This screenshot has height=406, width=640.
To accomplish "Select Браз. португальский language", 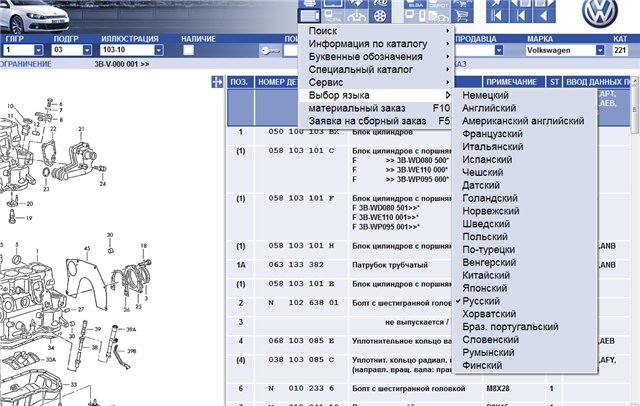I will (x=525, y=326).
